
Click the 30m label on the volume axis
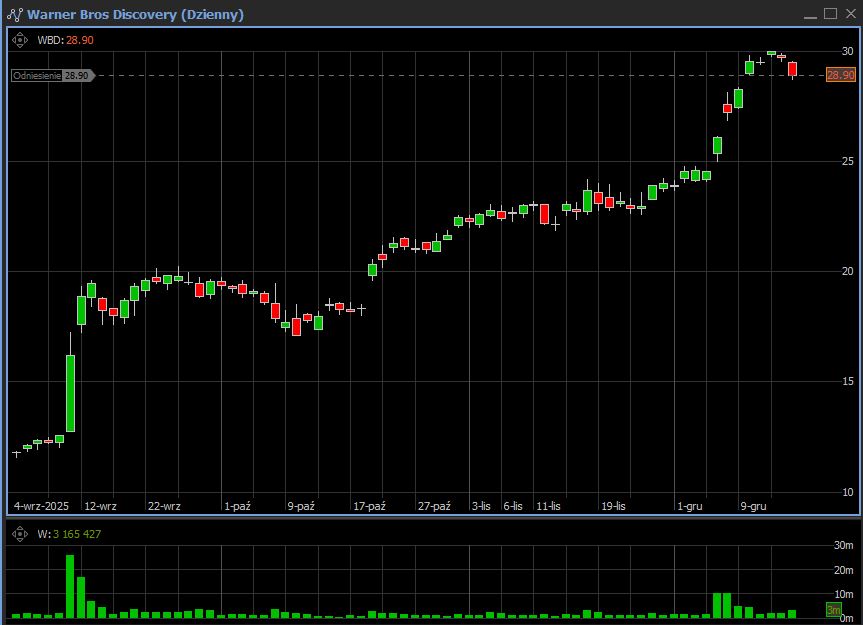[x=844, y=545]
